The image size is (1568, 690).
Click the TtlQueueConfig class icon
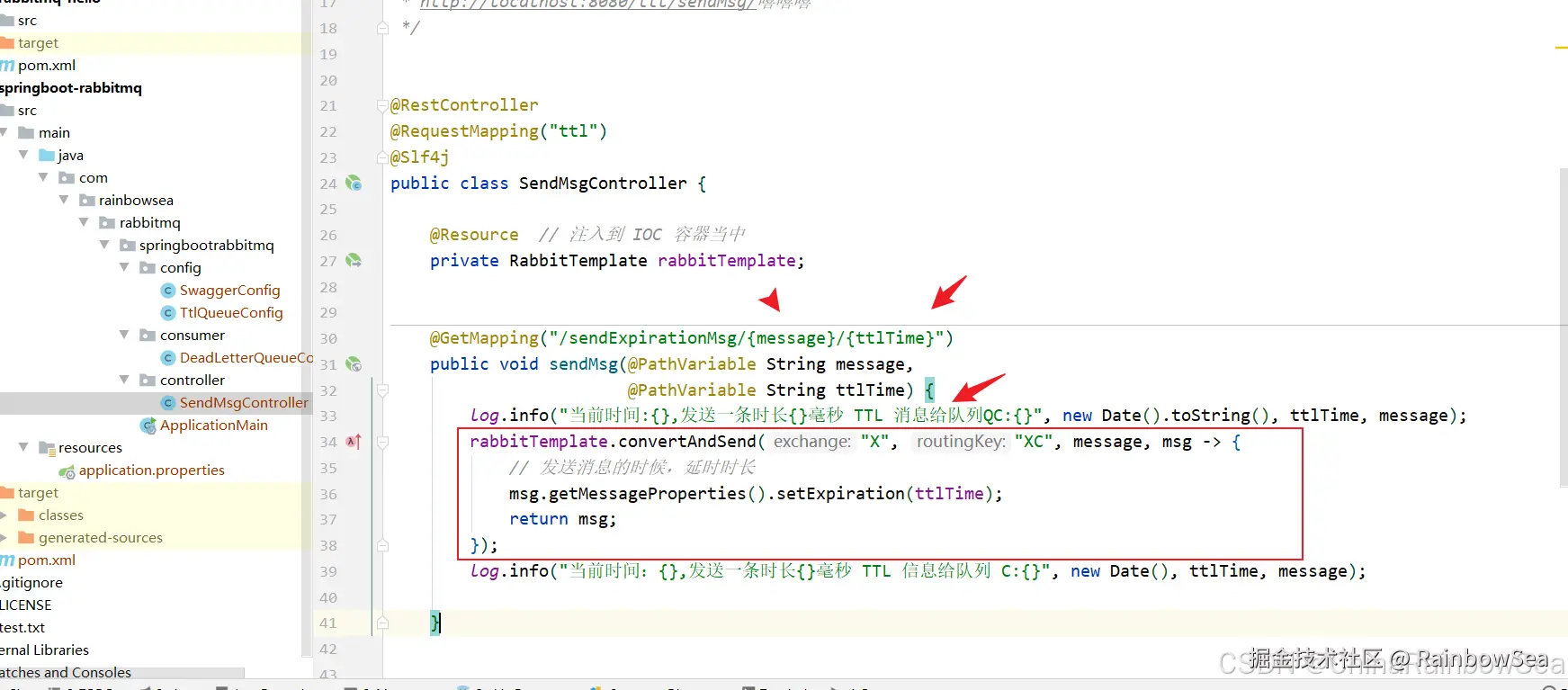(167, 313)
